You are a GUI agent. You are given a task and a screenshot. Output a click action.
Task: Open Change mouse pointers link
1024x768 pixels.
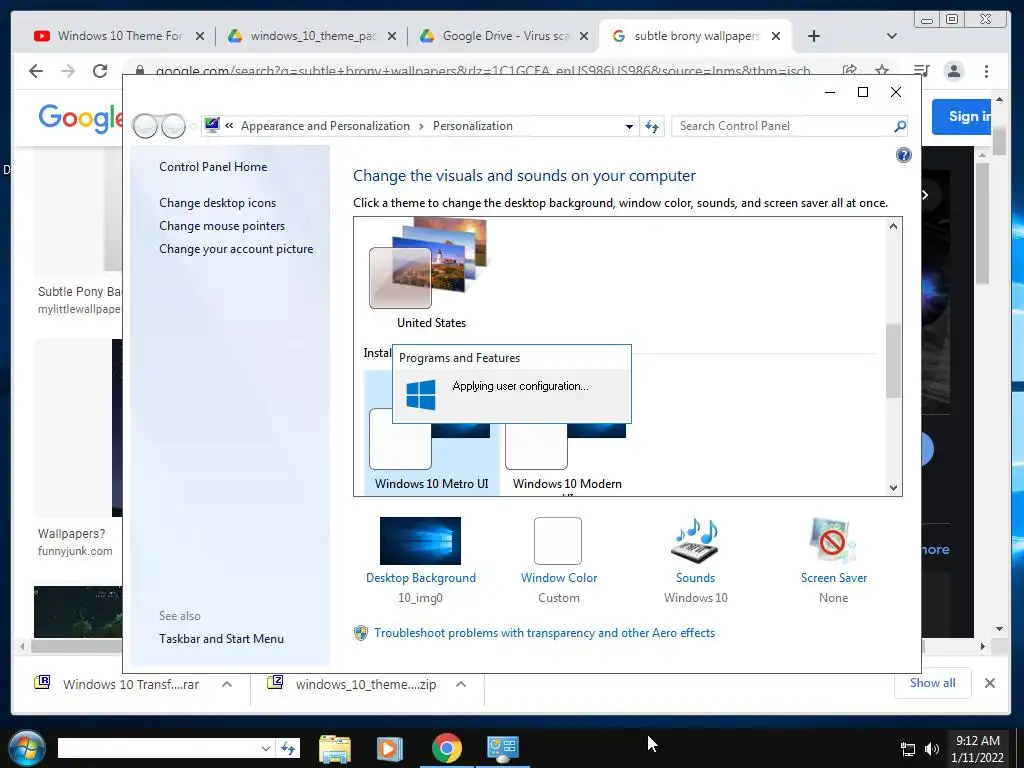pyautogui.click(x=222, y=225)
